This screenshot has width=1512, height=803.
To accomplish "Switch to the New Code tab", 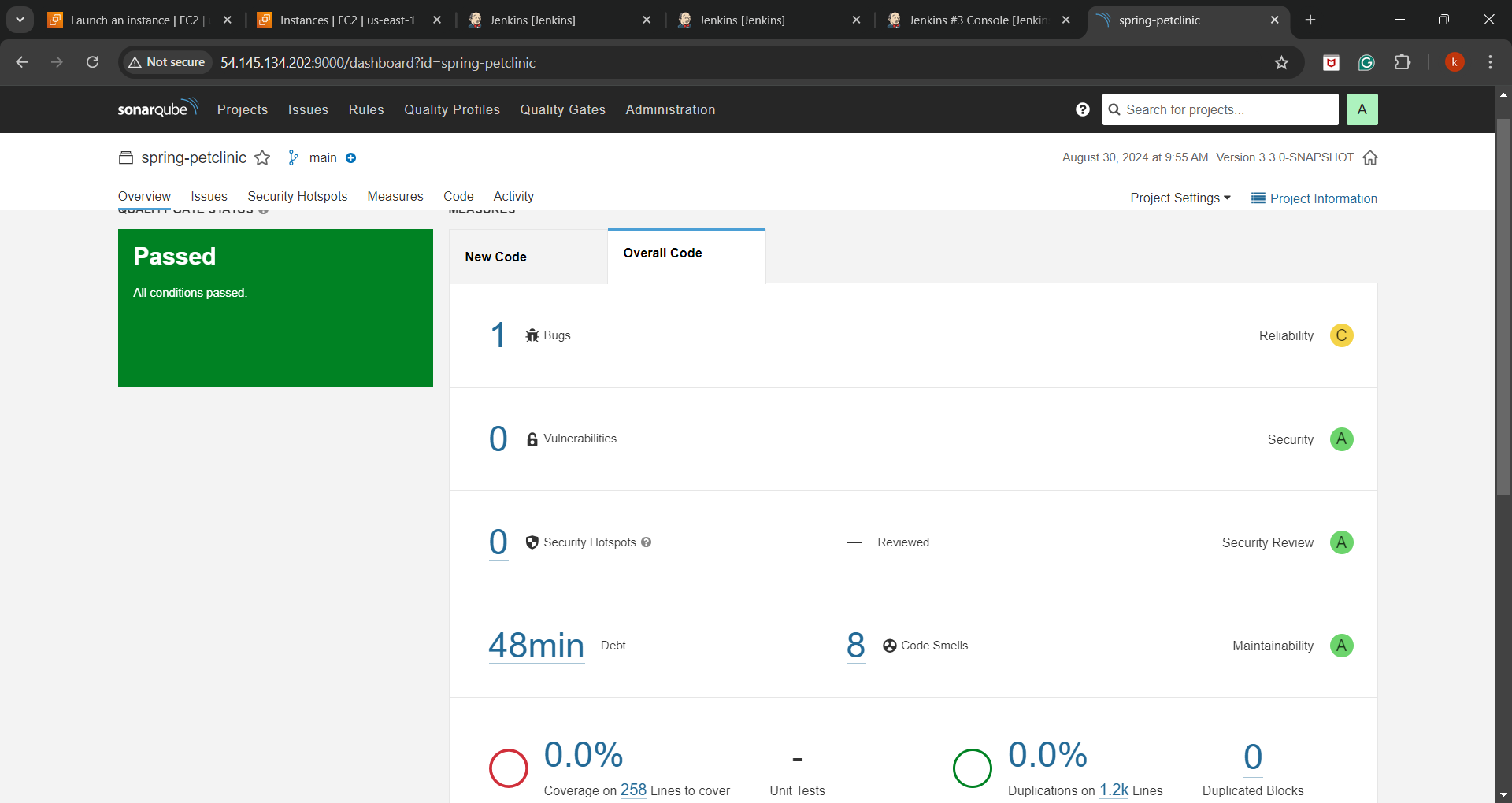I will tap(495, 257).
